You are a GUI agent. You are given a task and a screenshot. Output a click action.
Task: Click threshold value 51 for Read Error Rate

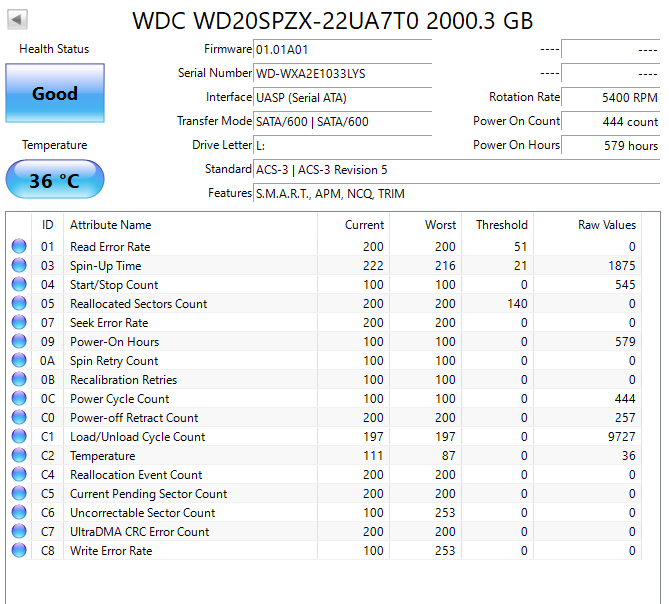coord(521,247)
